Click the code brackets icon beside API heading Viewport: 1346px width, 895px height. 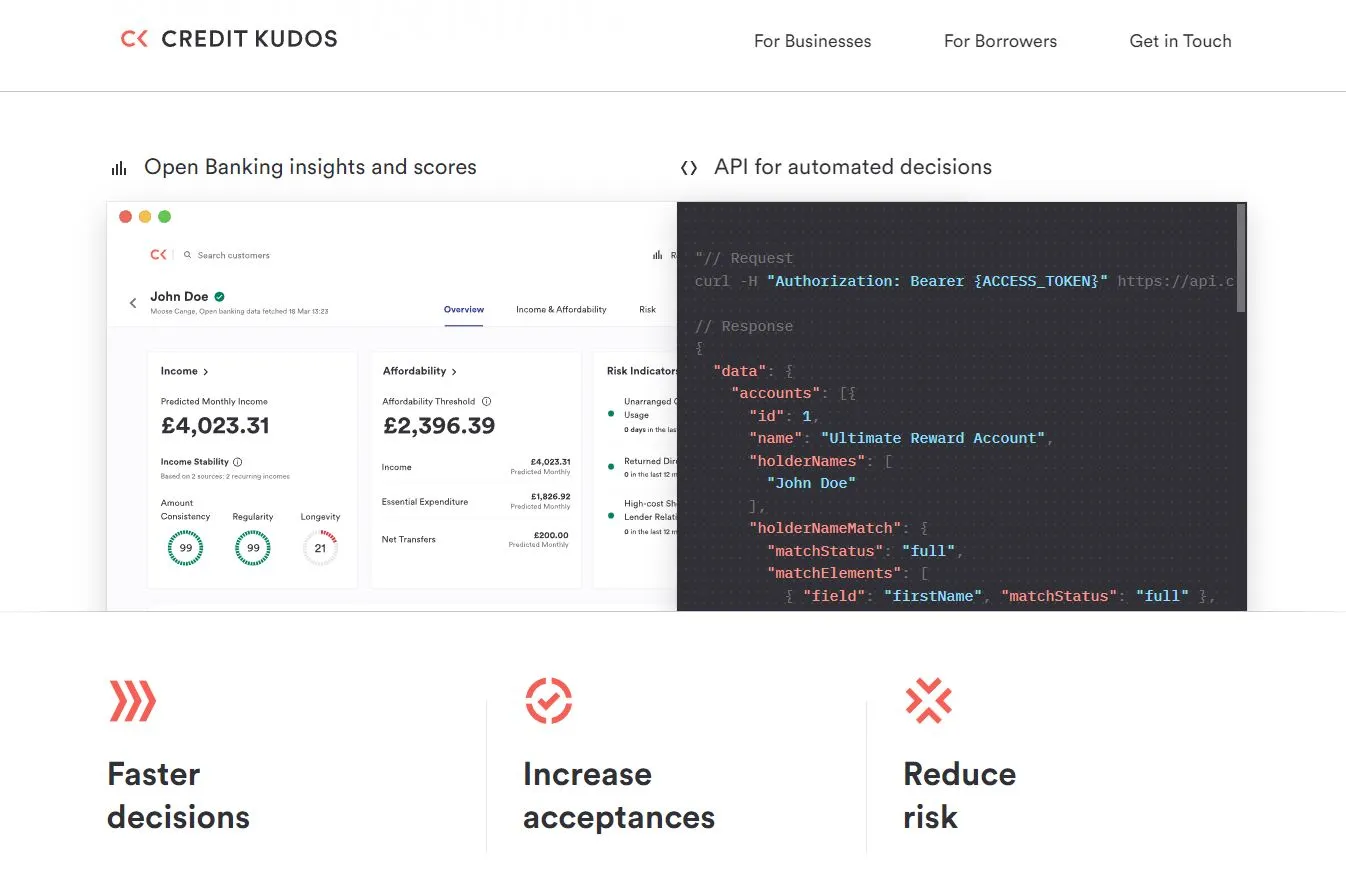[689, 167]
